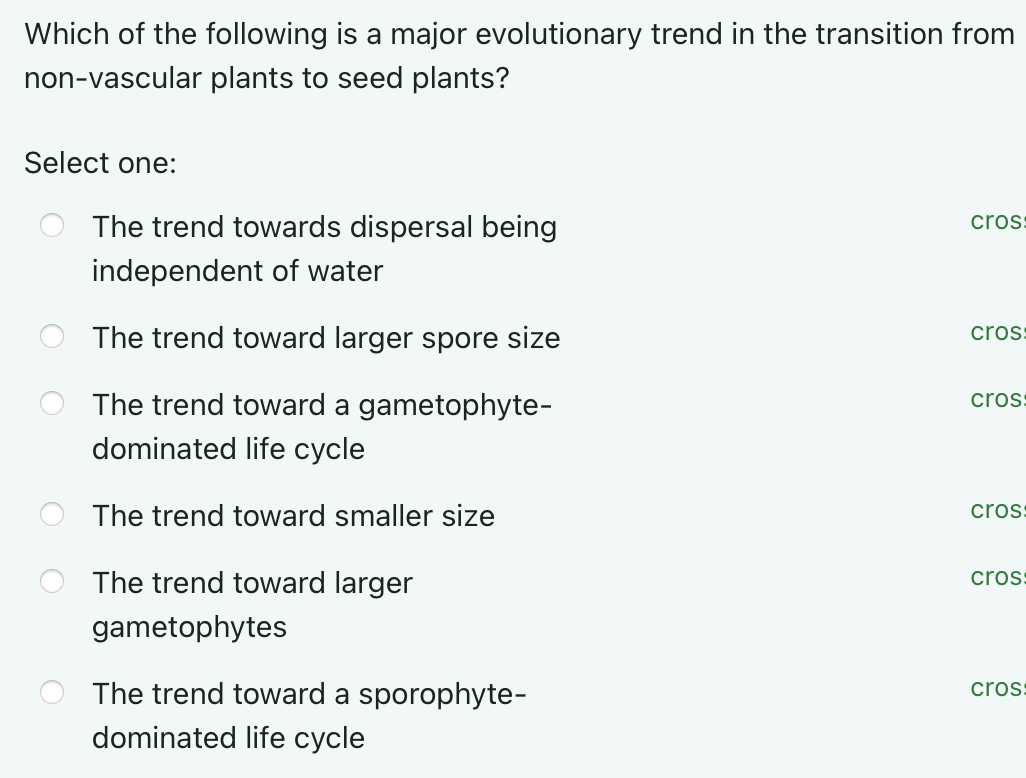Select the radio button for 'larger gametophytes'
Image resolution: width=1026 pixels, height=778 pixels.
coord(52,580)
